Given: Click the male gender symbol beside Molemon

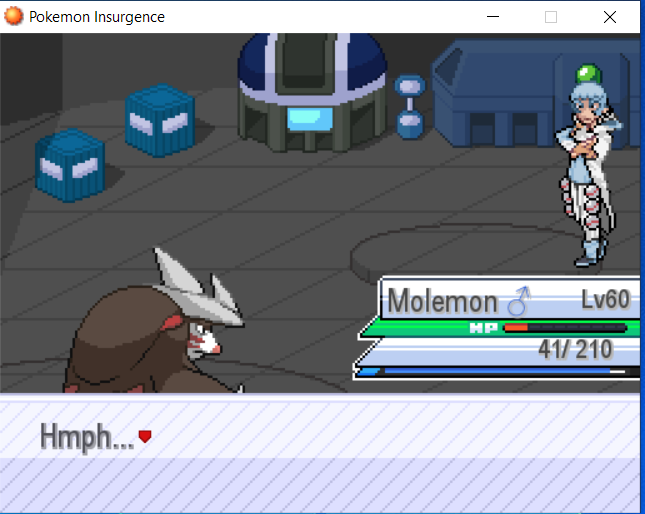Looking at the screenshot, I should click(519, 301).
